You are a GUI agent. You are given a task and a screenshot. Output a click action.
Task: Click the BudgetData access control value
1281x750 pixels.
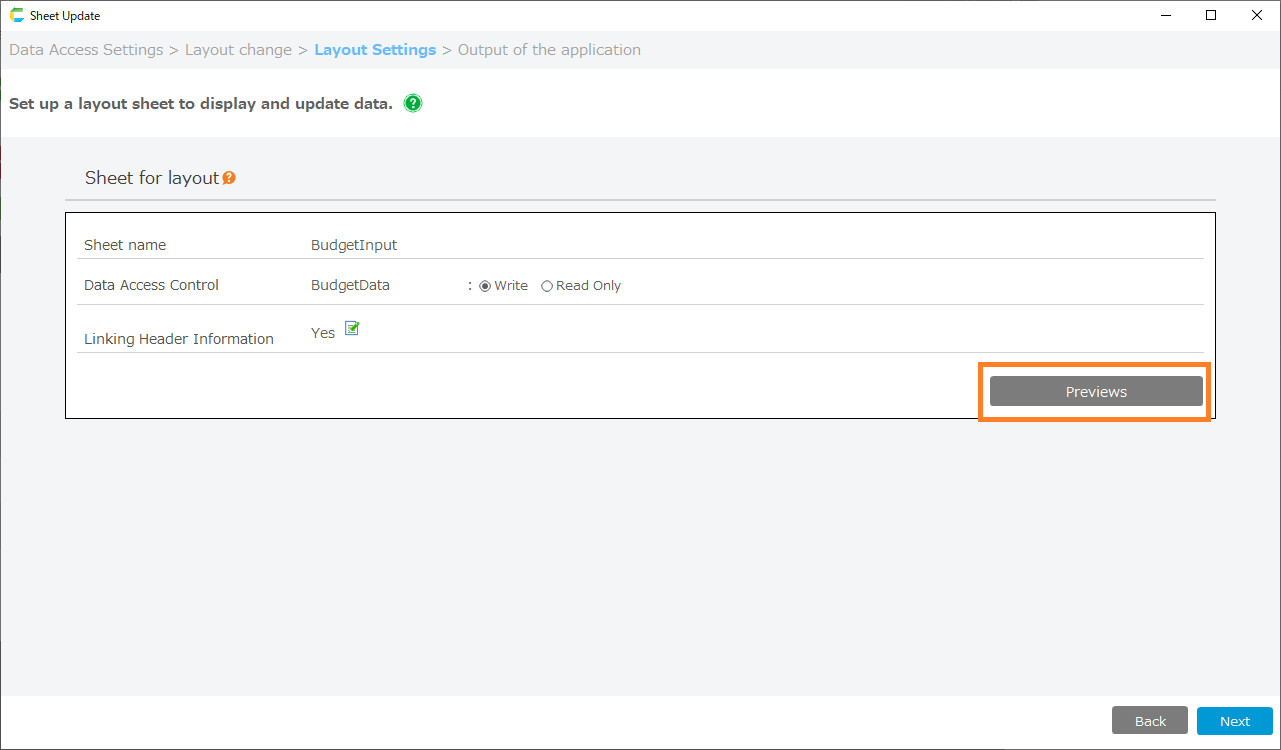tap(350, 285)
